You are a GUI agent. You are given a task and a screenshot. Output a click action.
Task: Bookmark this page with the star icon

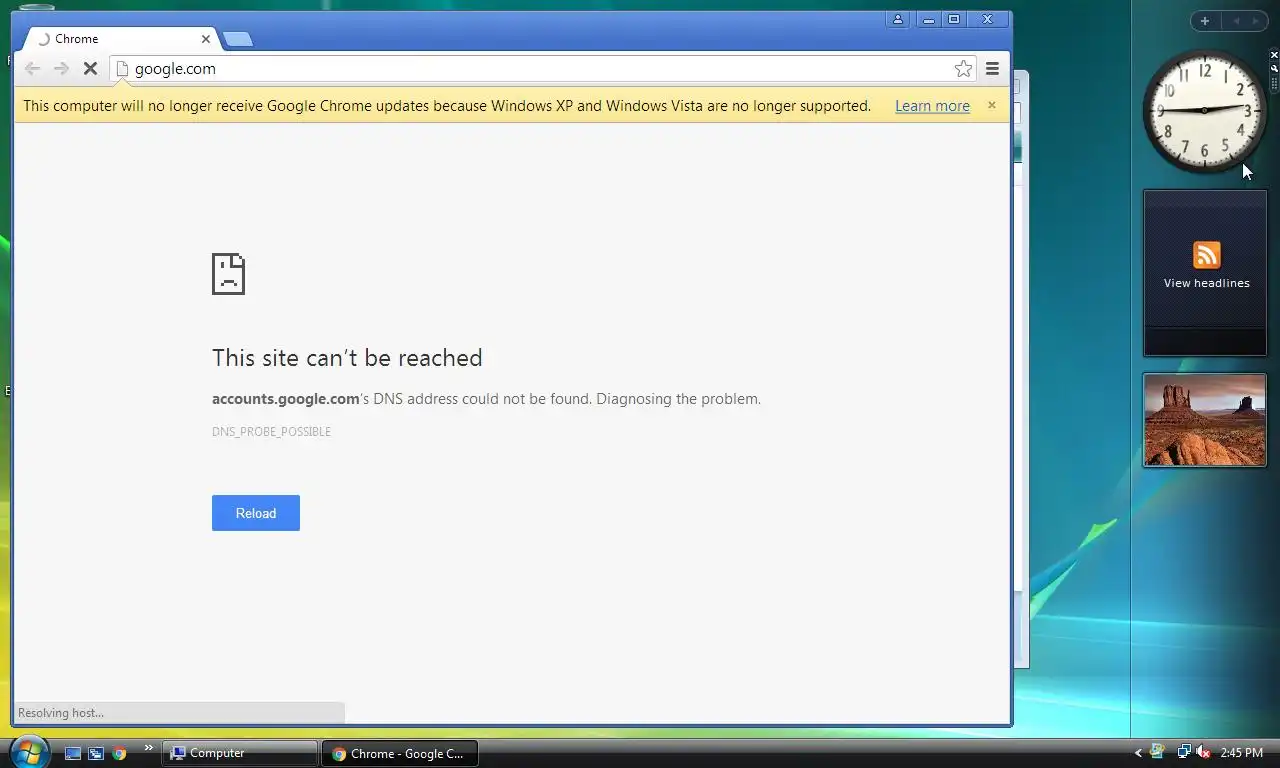pos(963,68)
